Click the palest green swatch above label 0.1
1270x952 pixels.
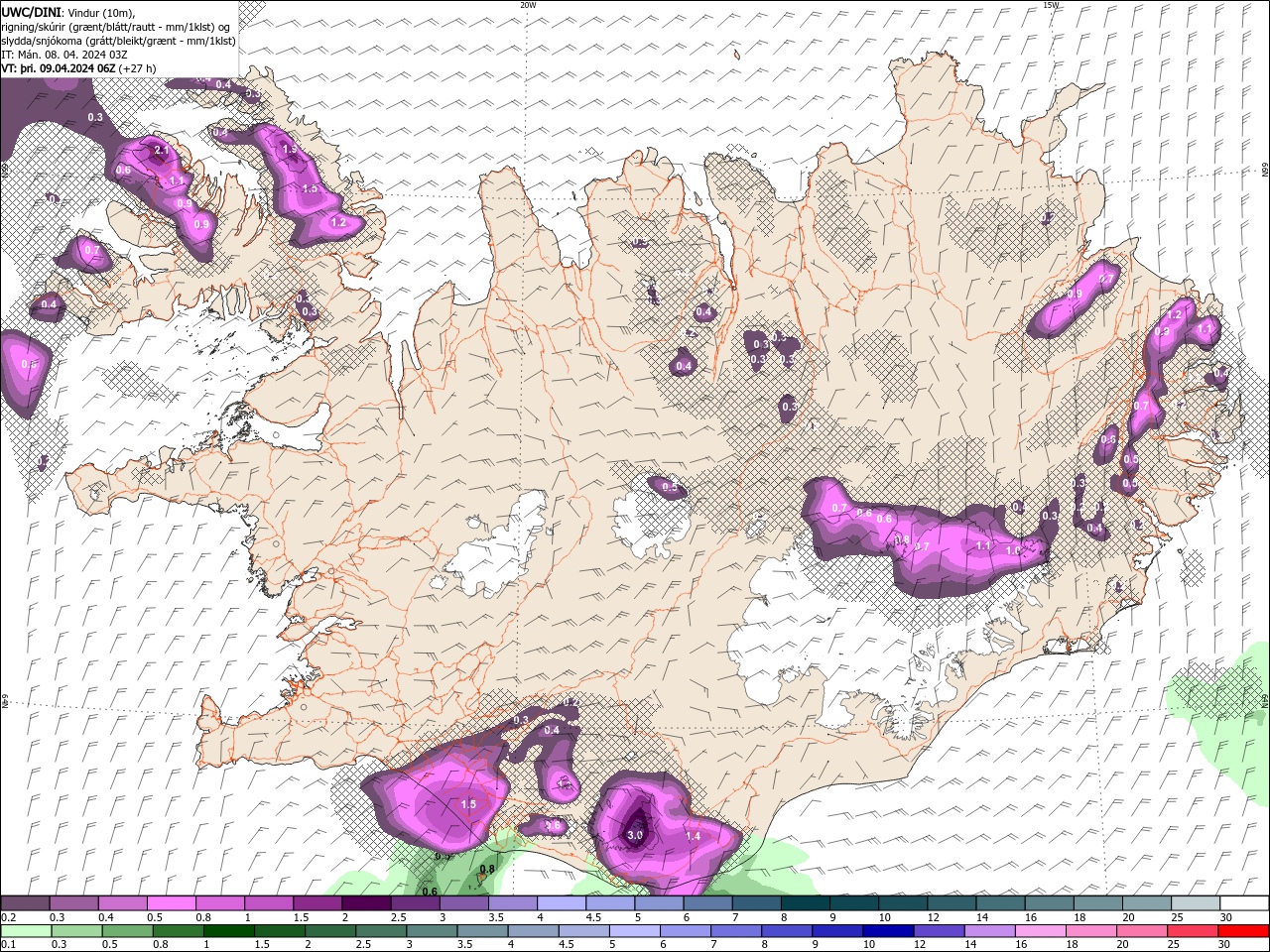26,931
